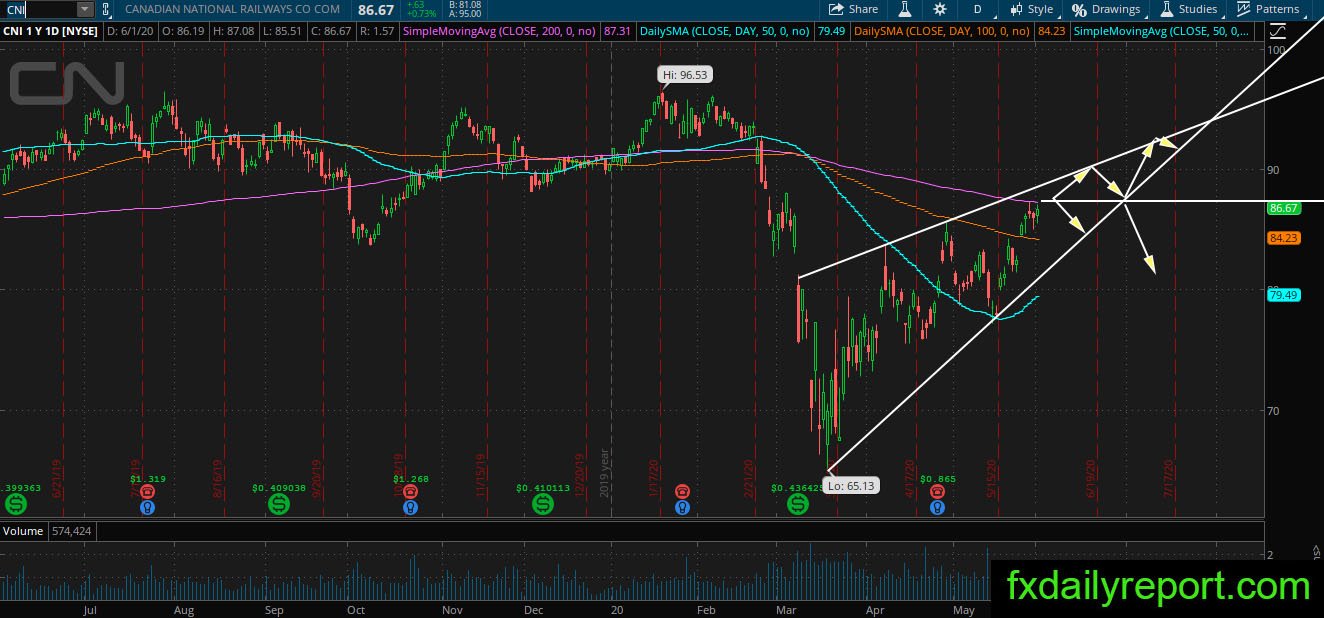Click the $0.410113 dividend icon
1324x618 pixels.
[543, 506]
